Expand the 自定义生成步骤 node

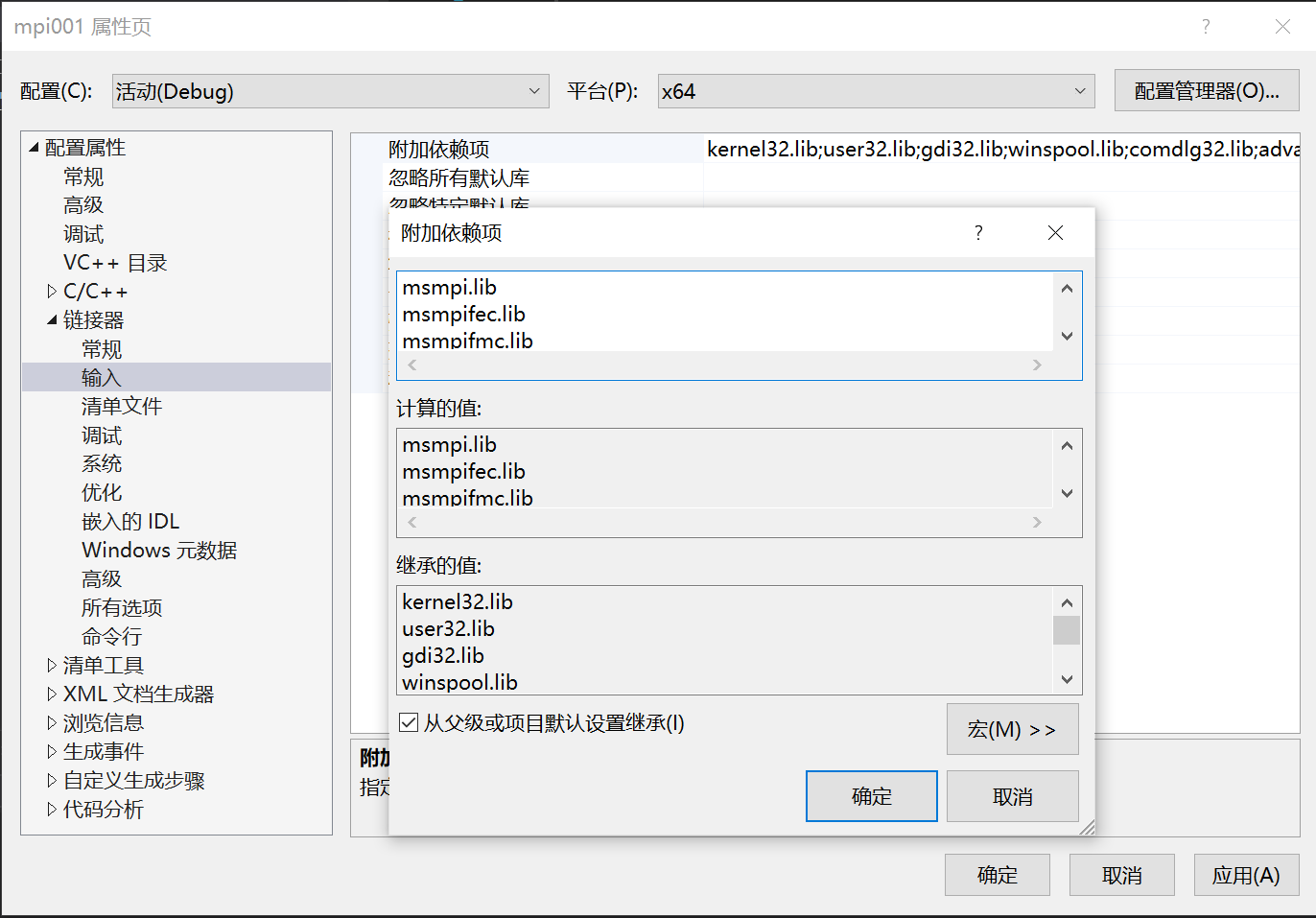(51, 780)
